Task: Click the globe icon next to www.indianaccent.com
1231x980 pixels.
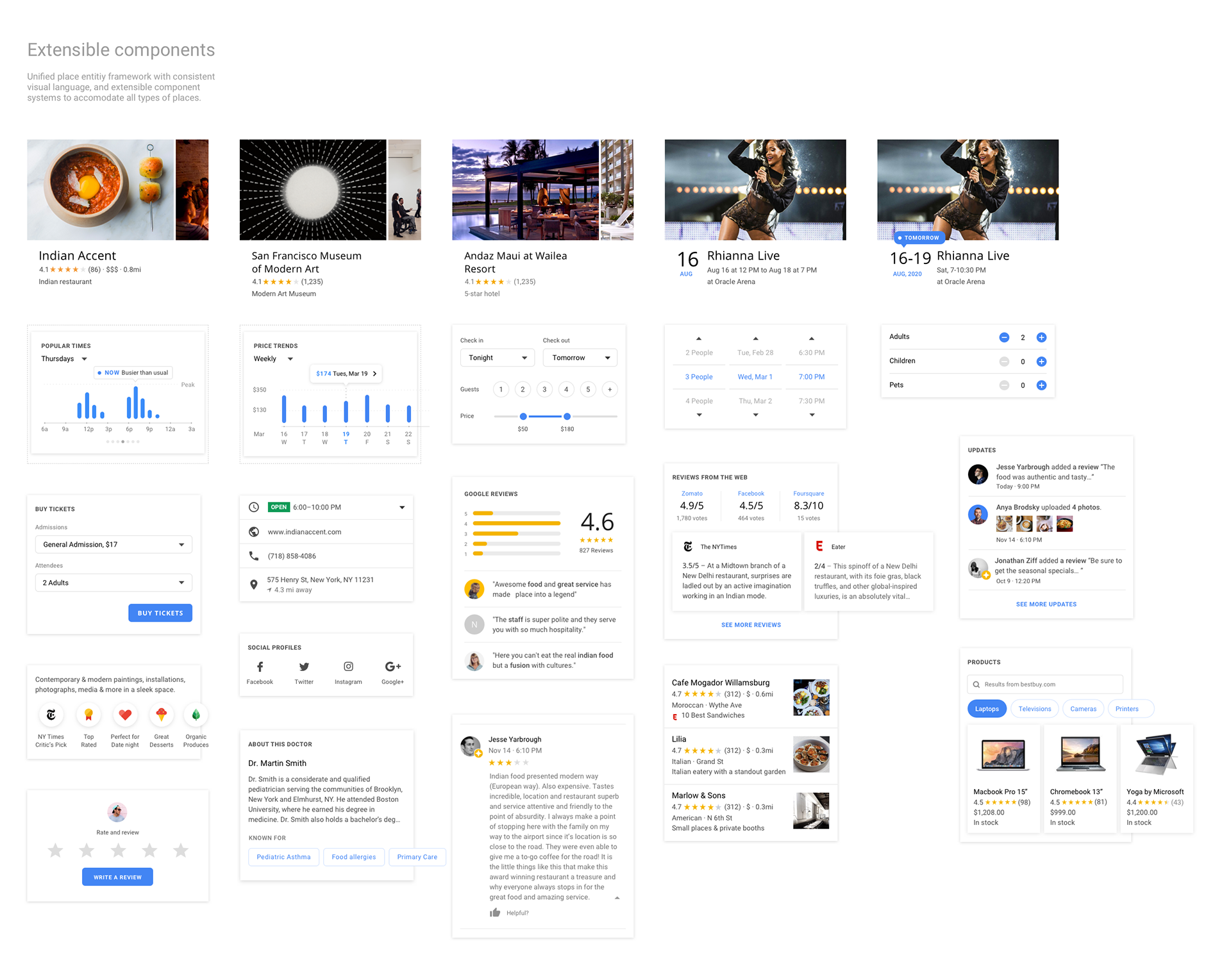Action: pos(254,531)
